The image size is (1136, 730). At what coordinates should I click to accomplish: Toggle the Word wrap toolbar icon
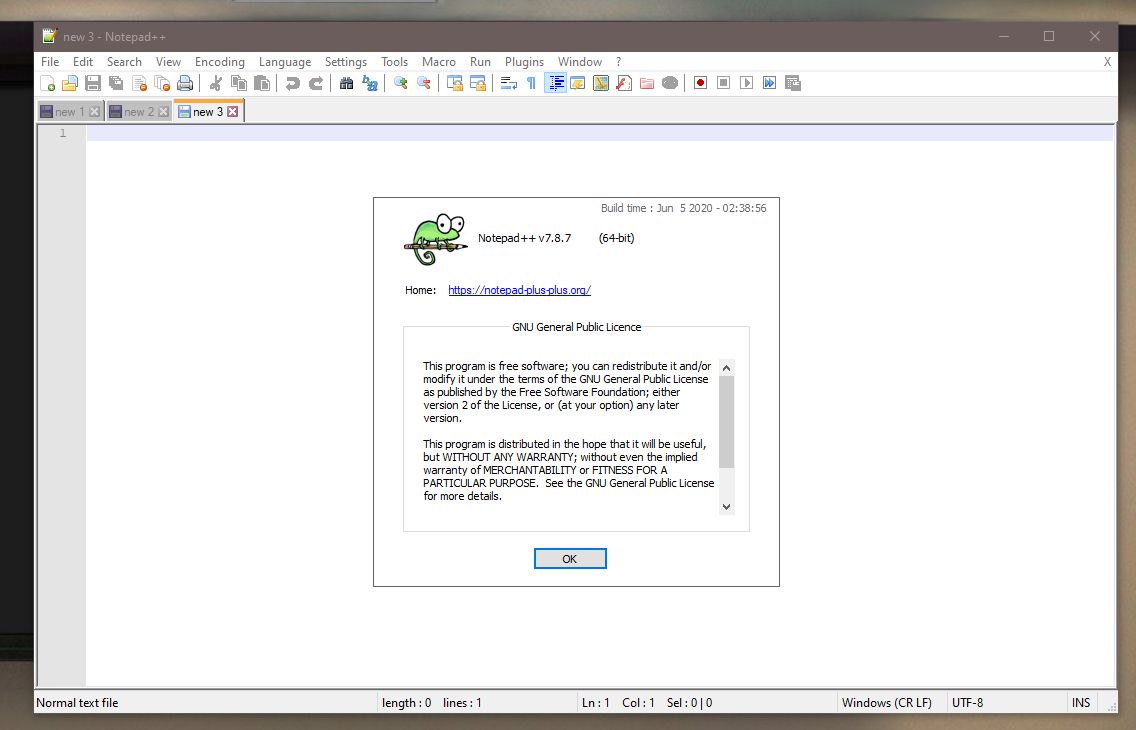[x=509, y=83]
